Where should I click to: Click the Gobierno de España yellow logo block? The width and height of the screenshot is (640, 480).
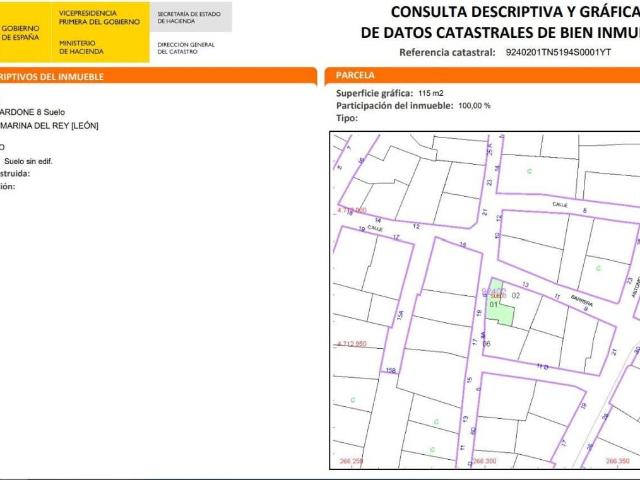coord(26,30)
